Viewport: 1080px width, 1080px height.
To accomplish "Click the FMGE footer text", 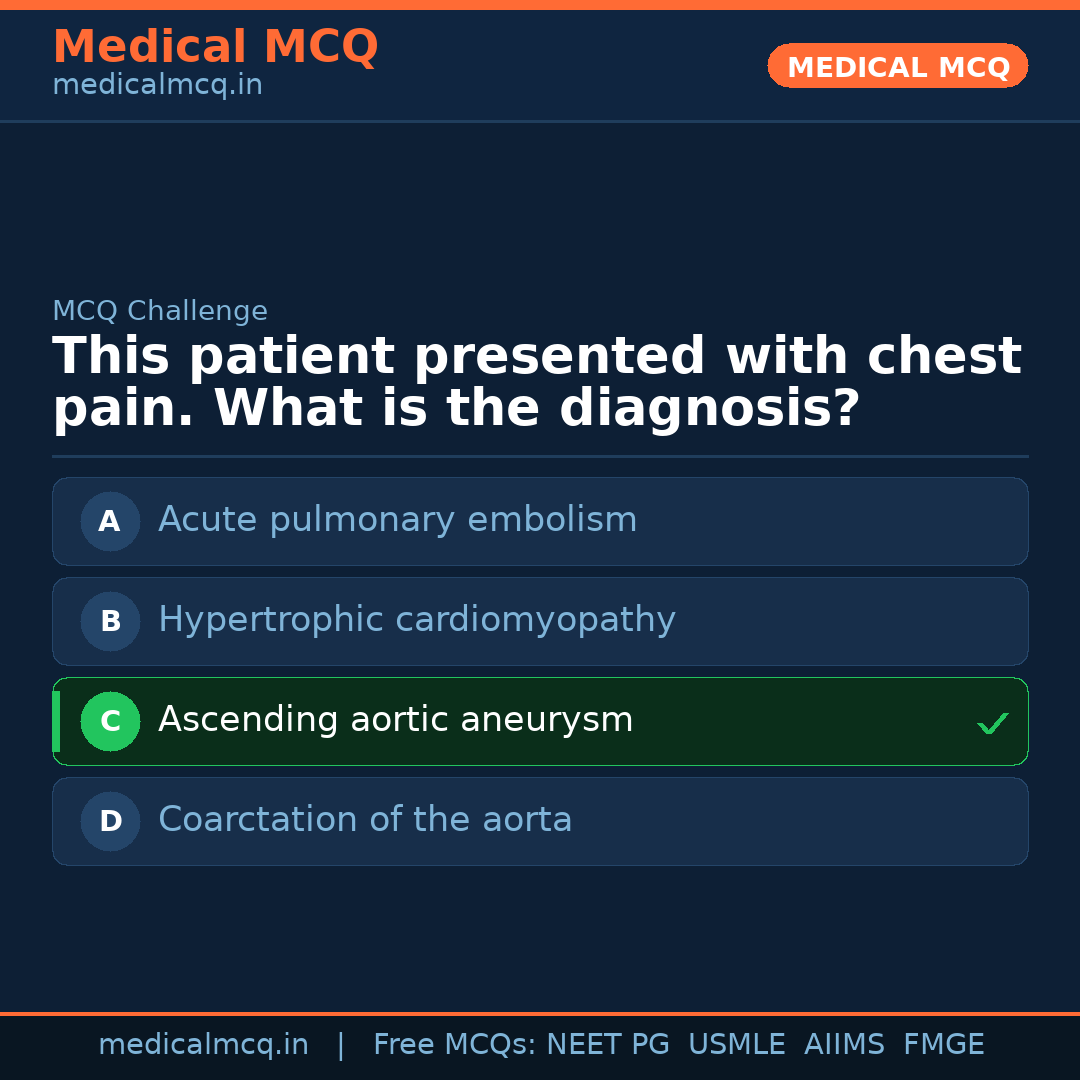I will pyautogui.click(x=943, y=1045).
